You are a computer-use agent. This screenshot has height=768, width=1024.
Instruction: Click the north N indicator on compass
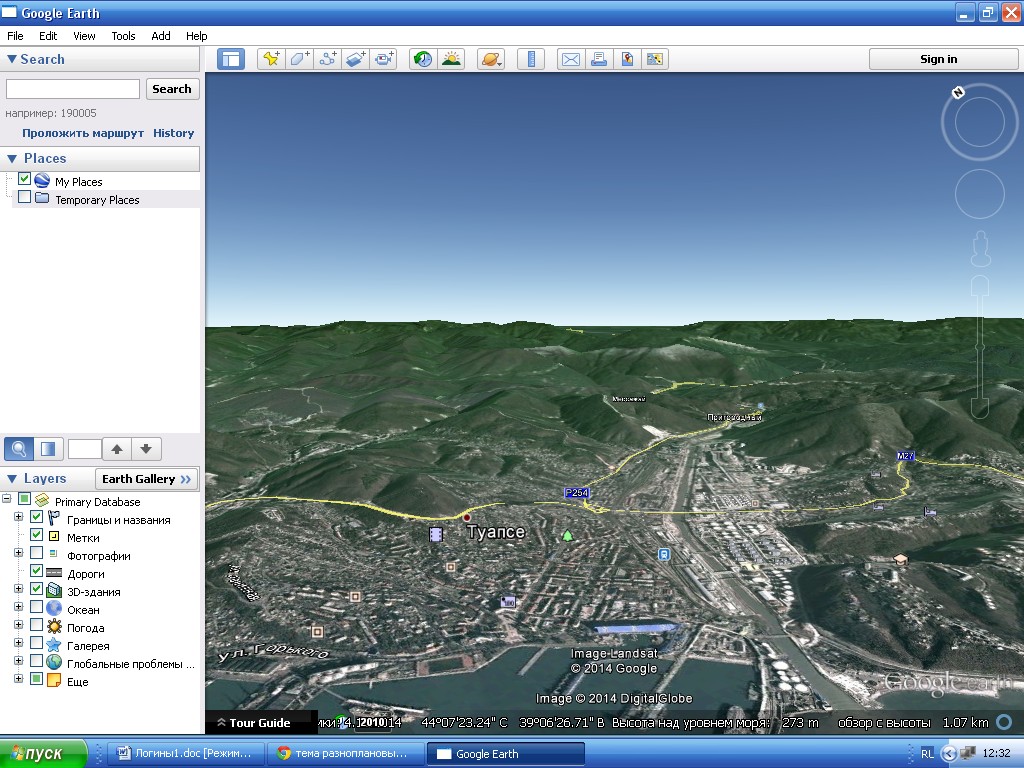958,92
